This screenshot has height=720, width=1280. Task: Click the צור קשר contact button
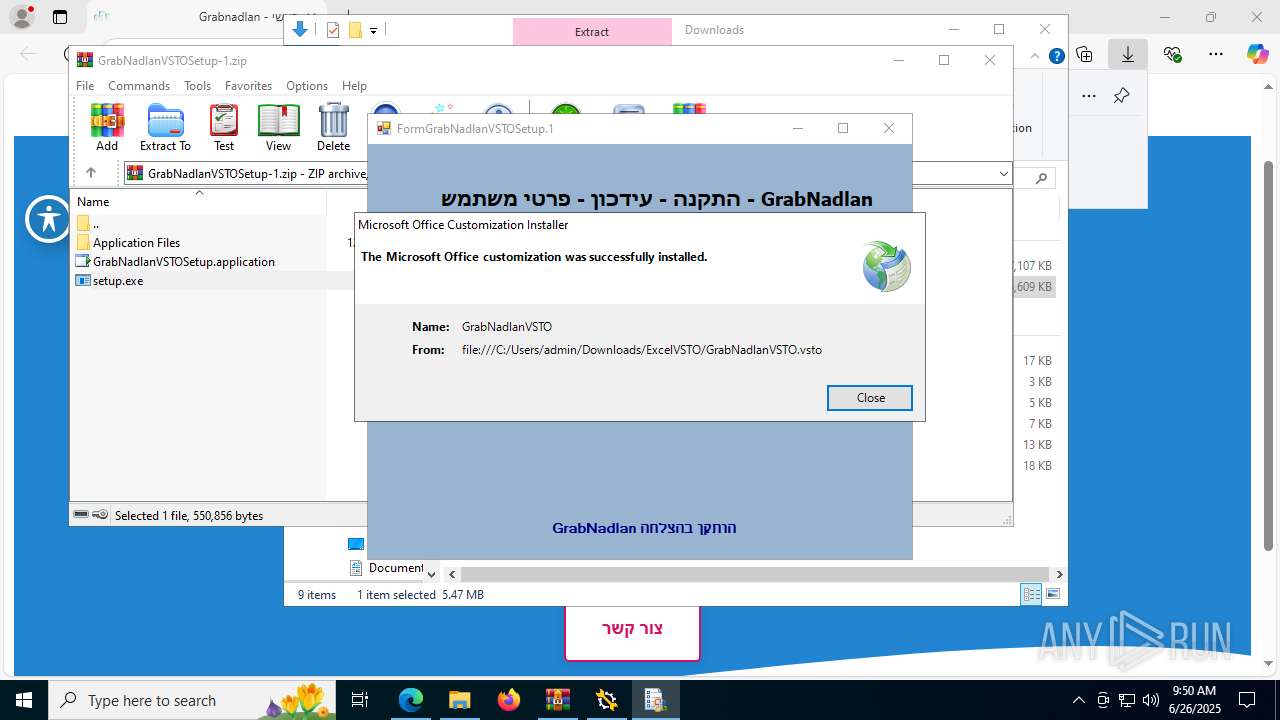[x=632, y=629]
